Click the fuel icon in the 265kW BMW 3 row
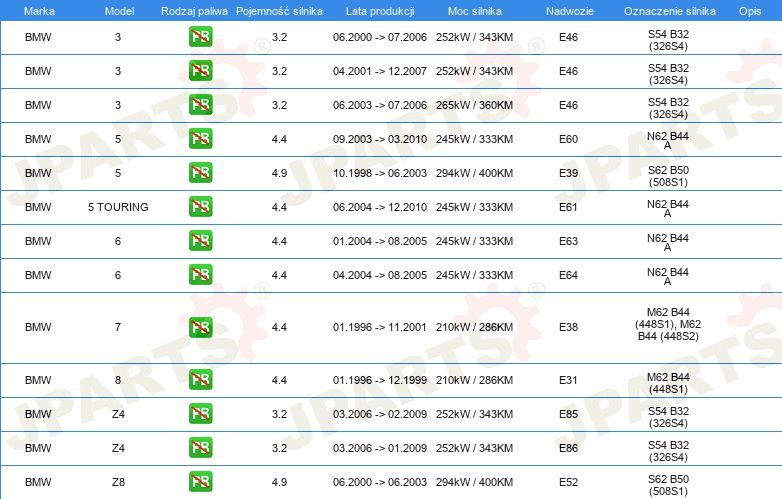This screenshot has width=782, height=499. click(x=200, y=105)
